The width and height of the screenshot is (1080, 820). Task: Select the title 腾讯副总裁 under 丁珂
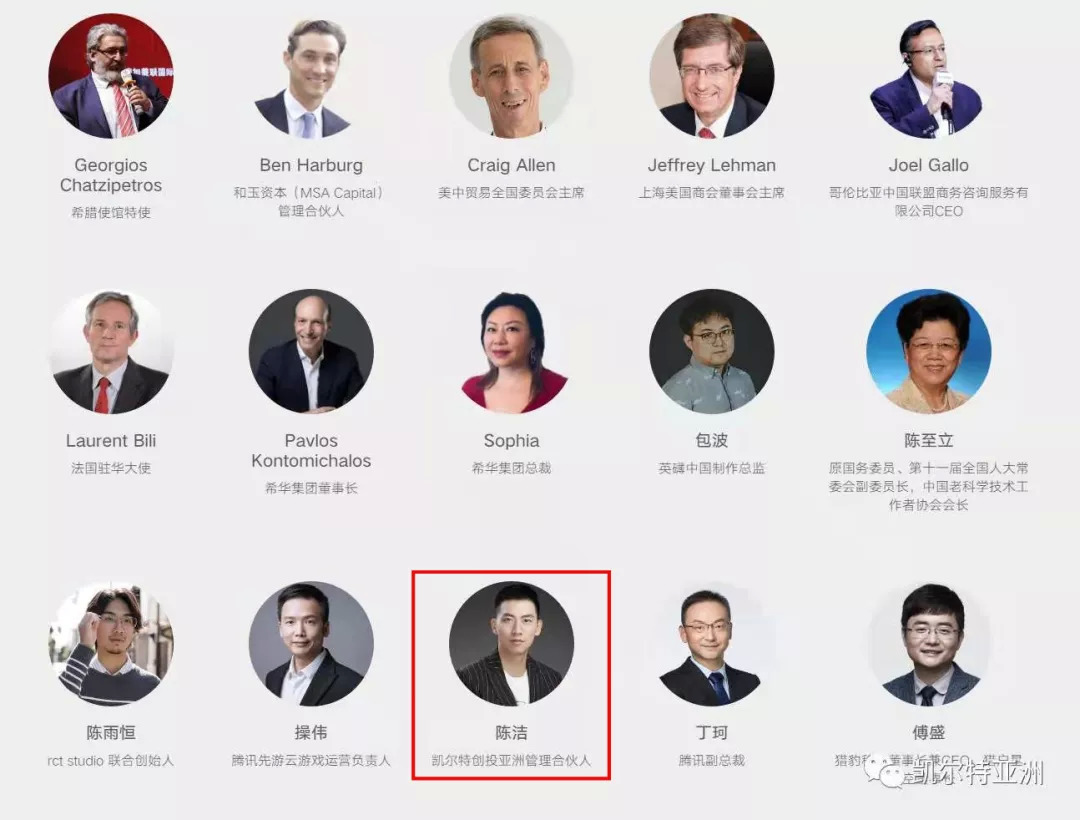712,761
